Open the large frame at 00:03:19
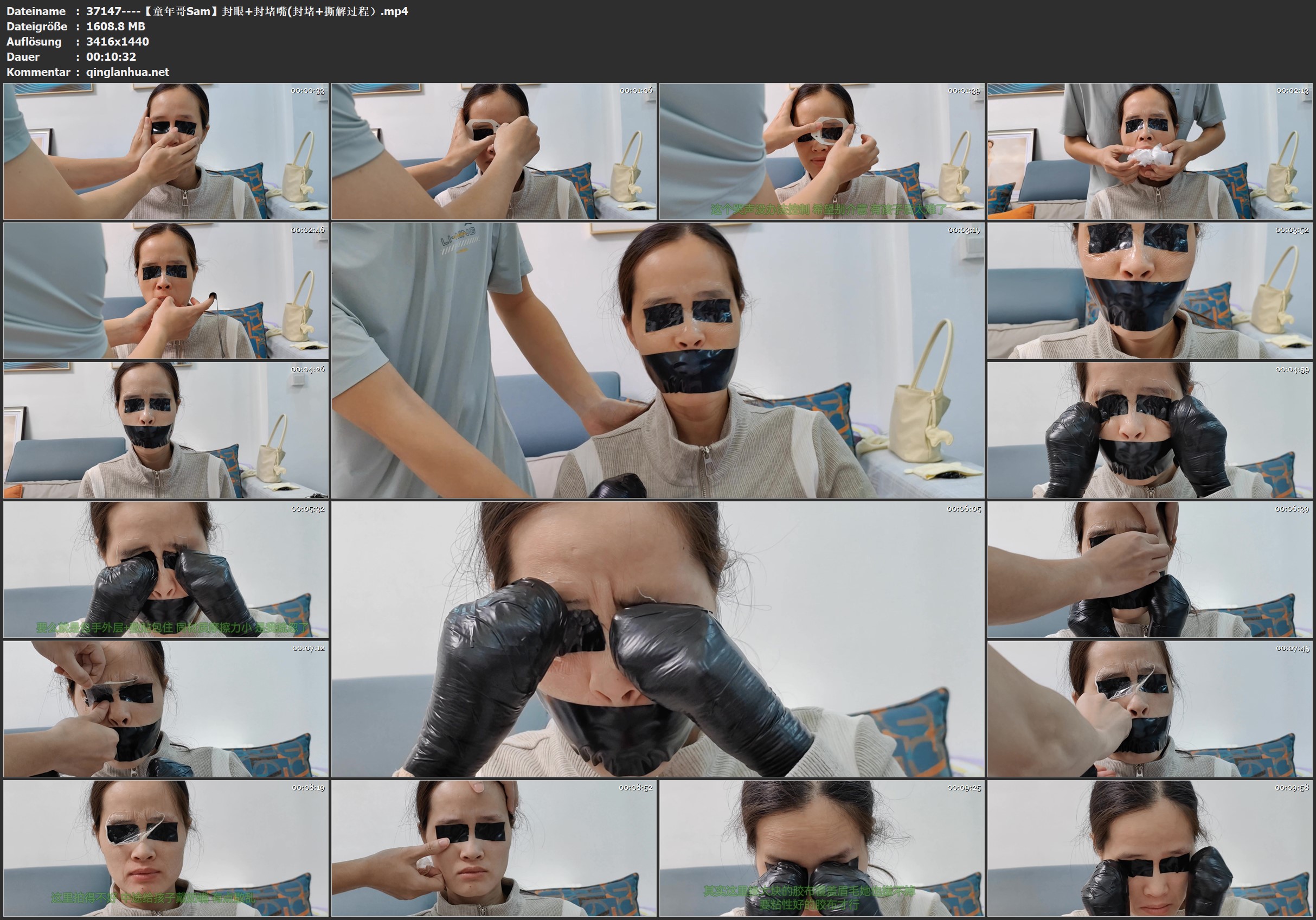 pos(657,360)
